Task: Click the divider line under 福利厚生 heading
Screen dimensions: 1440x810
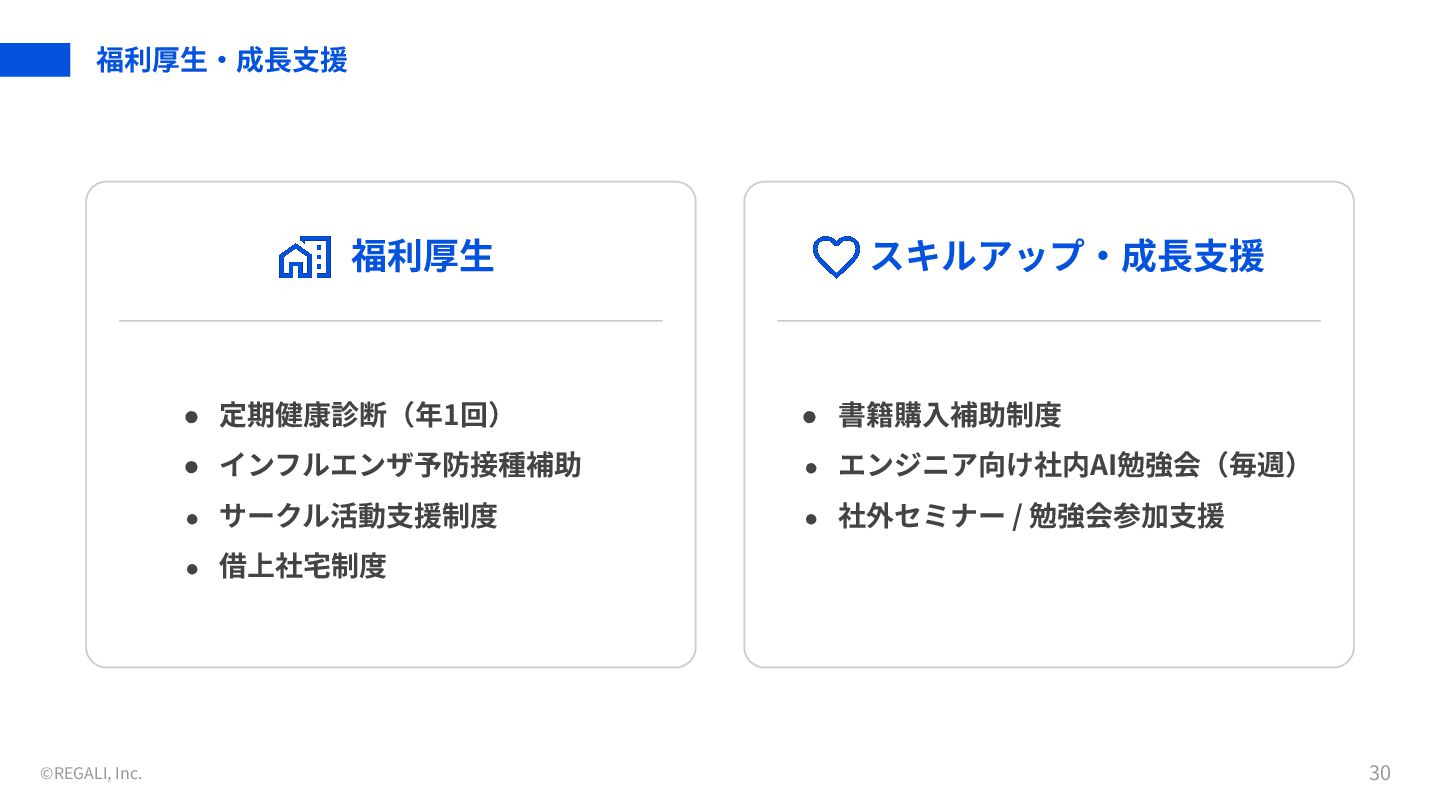Action: (x=391, y=321)
